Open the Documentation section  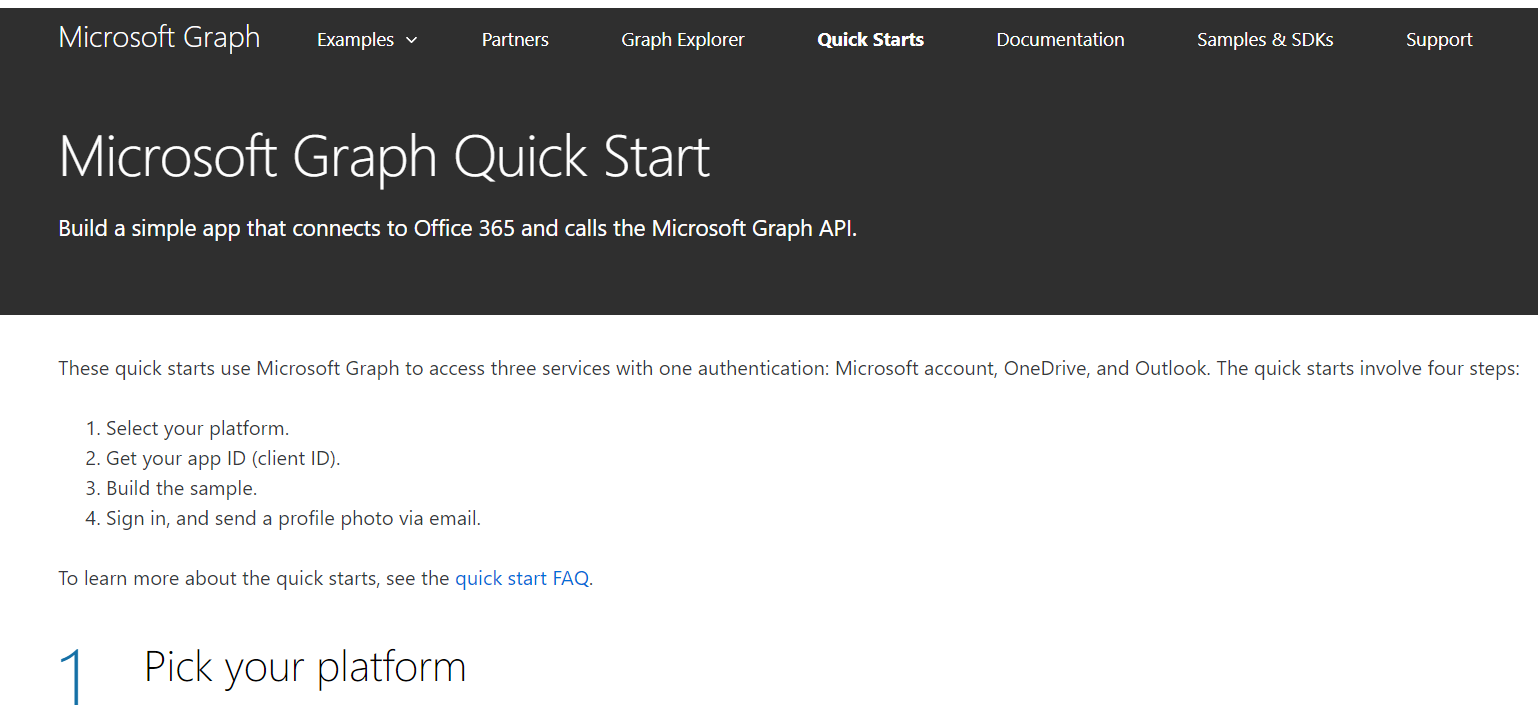[x=1060, y=40]
